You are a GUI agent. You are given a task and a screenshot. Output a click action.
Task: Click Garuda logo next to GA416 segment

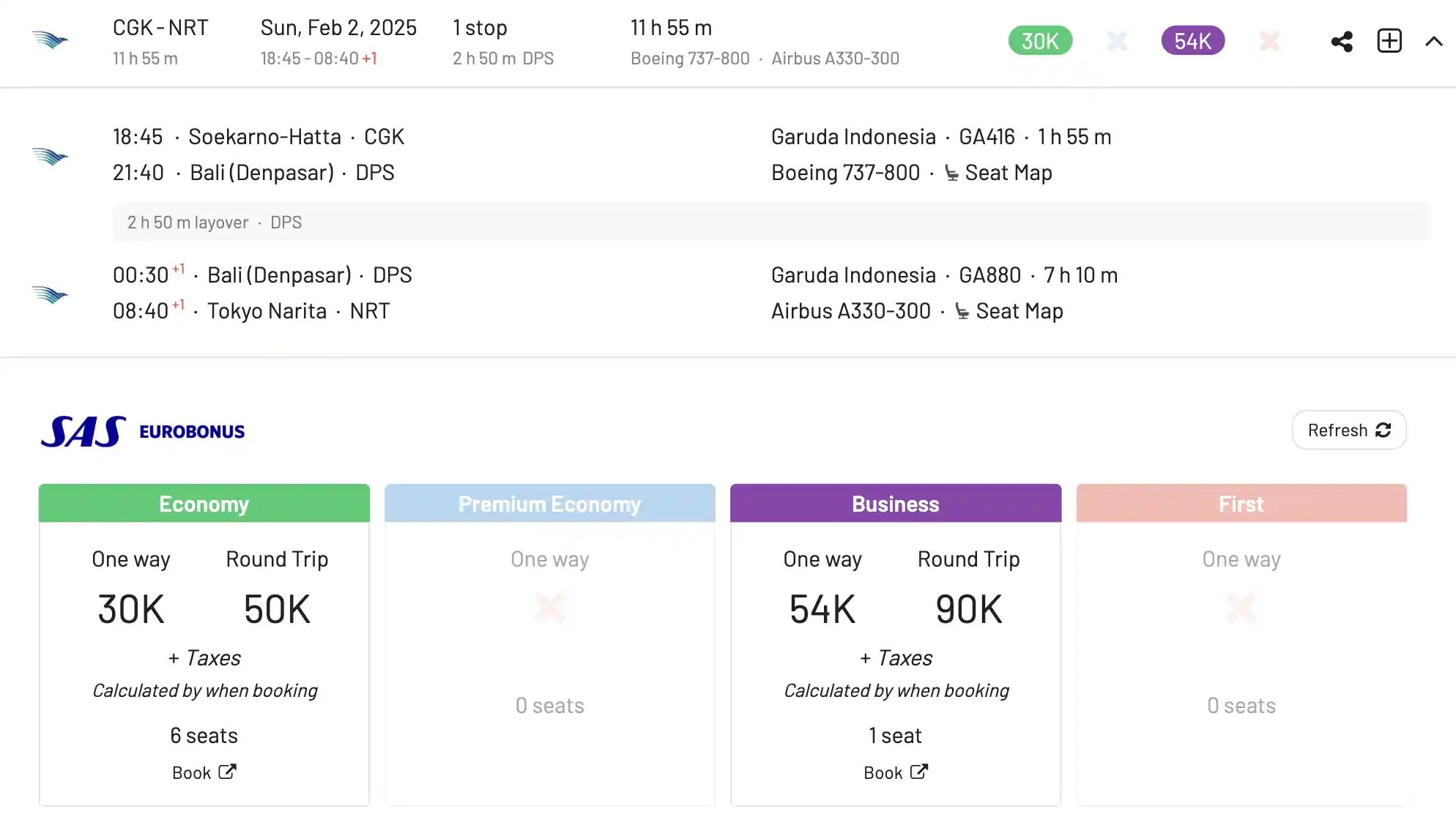[50, 156]
